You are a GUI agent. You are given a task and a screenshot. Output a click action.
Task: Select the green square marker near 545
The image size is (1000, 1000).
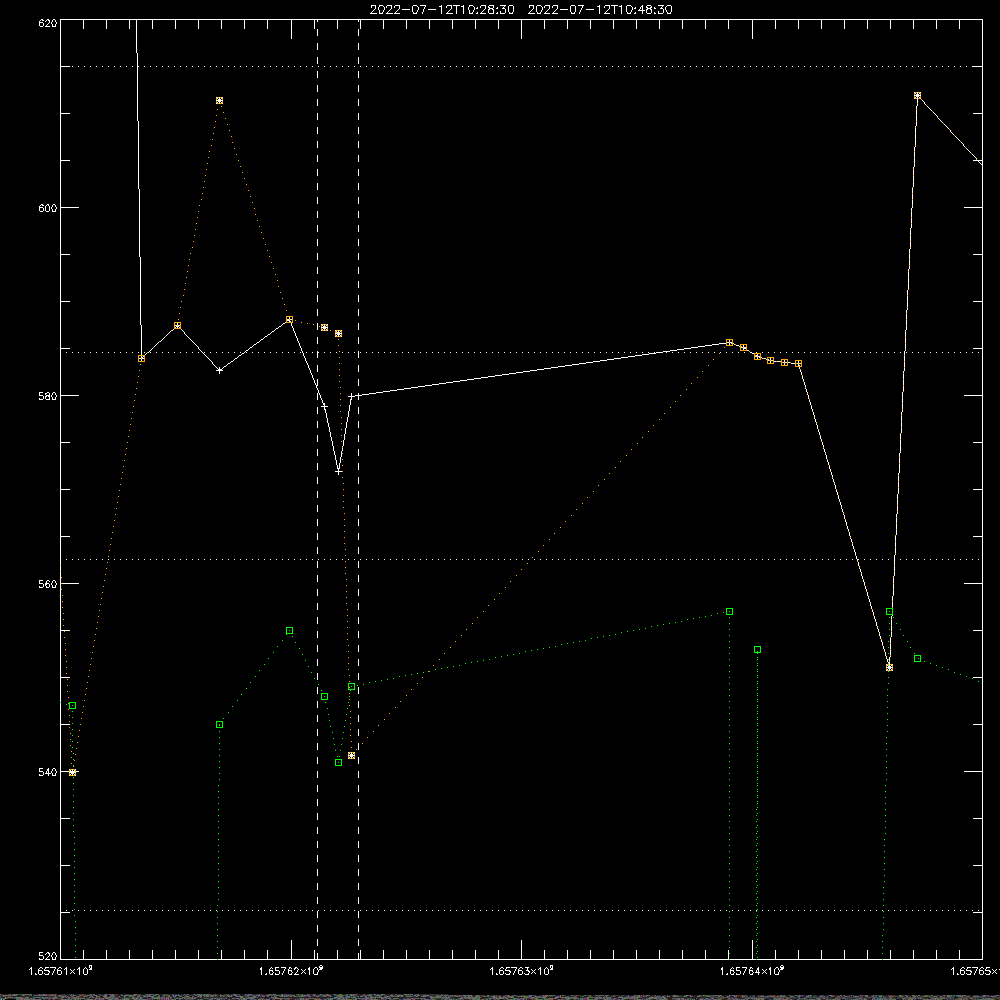click(x=219, y=724)
